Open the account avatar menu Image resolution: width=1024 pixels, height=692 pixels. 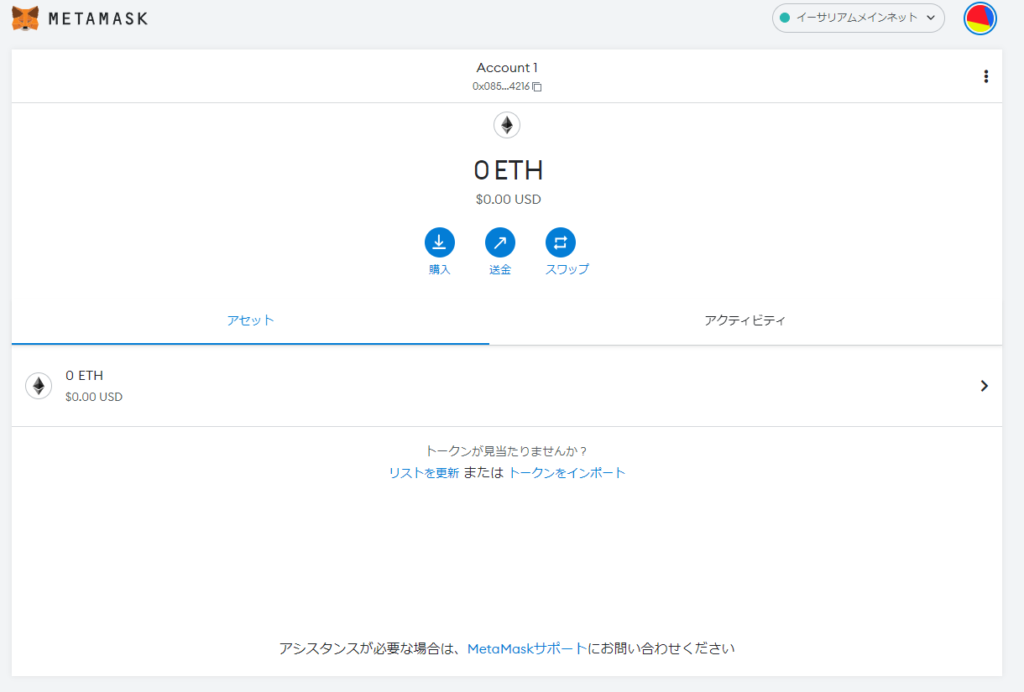980,18
